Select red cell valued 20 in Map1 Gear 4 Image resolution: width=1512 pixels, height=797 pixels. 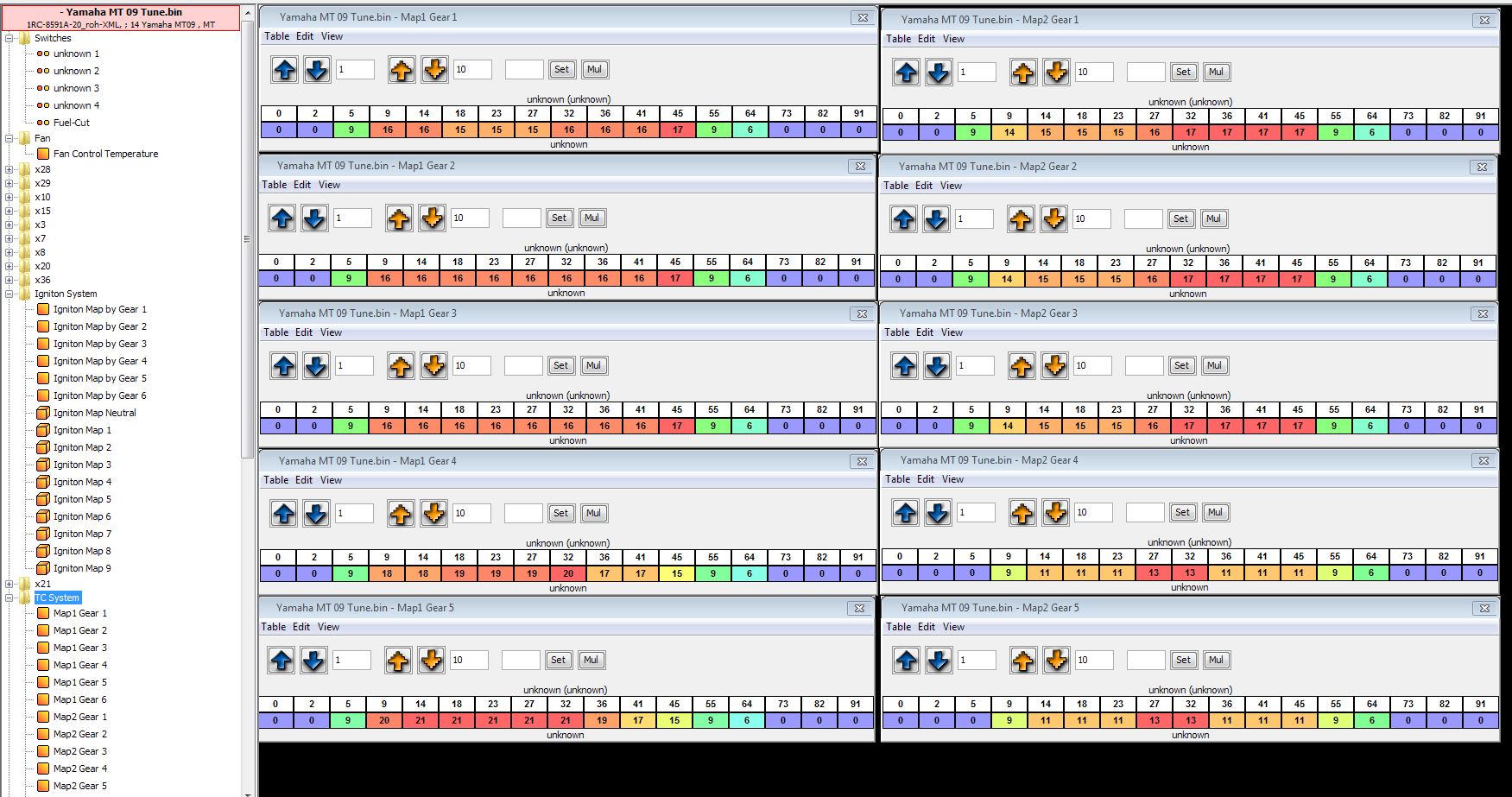click(567, 573)
